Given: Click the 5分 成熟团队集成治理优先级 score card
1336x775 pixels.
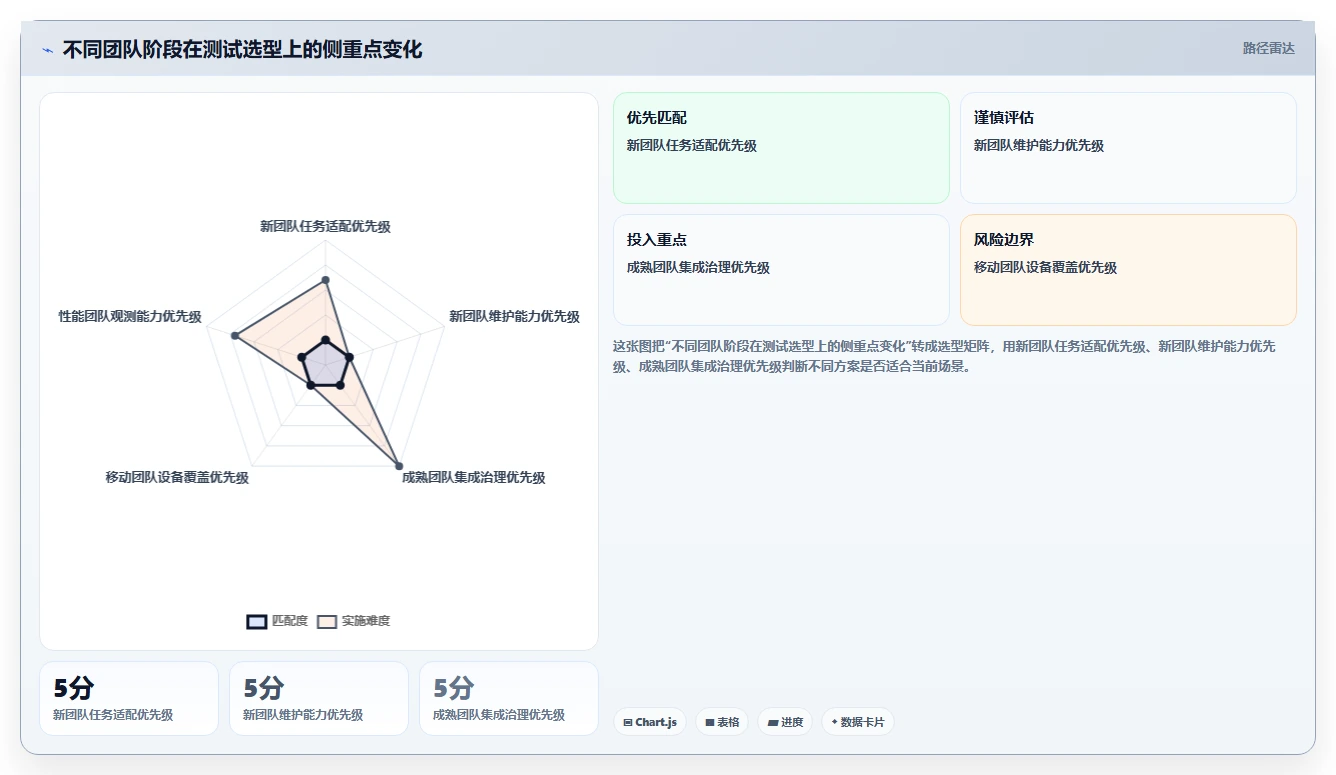Looking at the screenshot, I should coord(509,698).
